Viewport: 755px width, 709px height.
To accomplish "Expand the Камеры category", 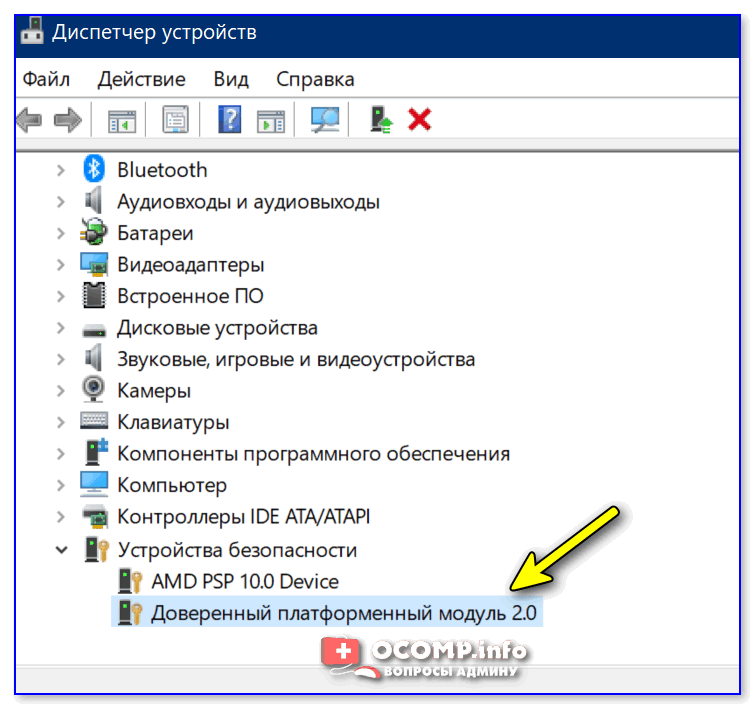I will (x=61, y=391).
